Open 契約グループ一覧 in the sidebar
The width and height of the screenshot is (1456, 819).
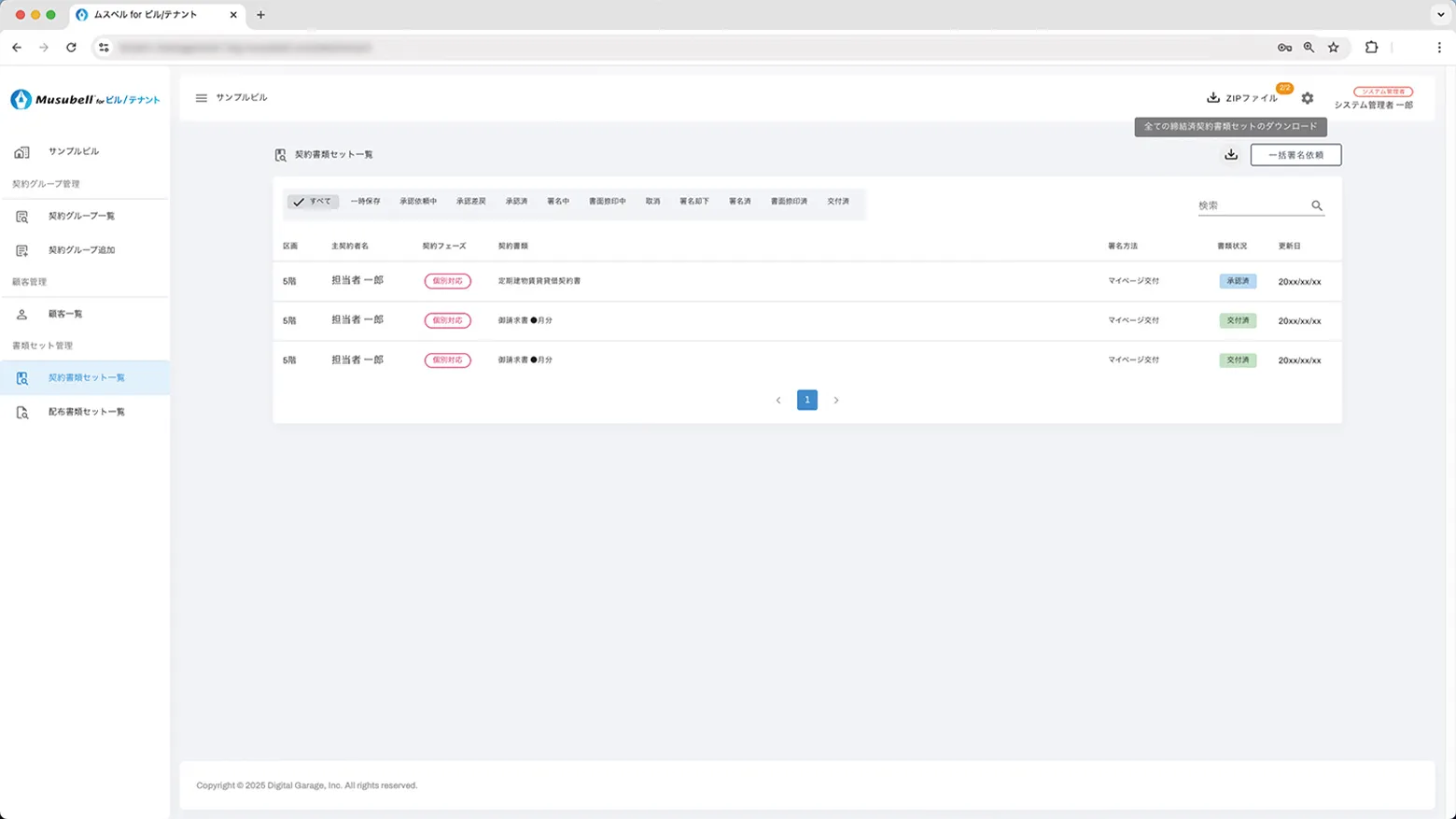pos(81,217)
